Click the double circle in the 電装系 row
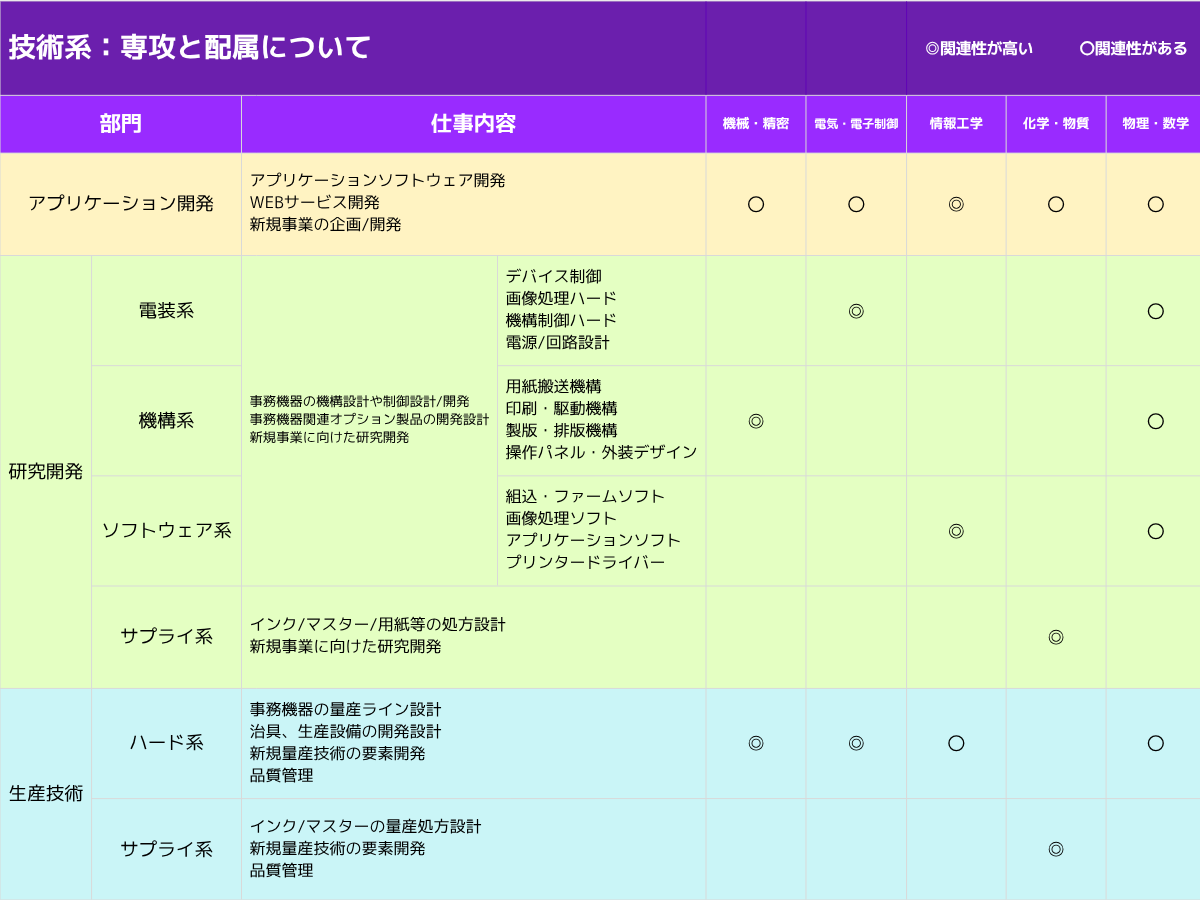Screen dimensions: 1200x900 pyautogui.click(x=856, y=311)
